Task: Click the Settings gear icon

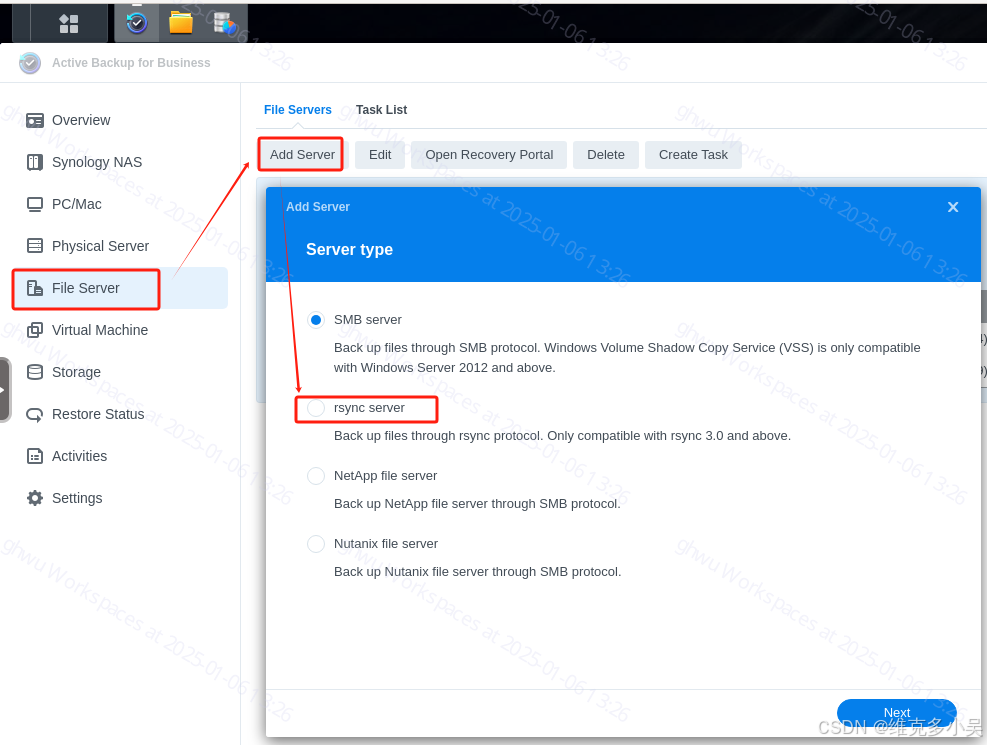Action: click(35, 498)
